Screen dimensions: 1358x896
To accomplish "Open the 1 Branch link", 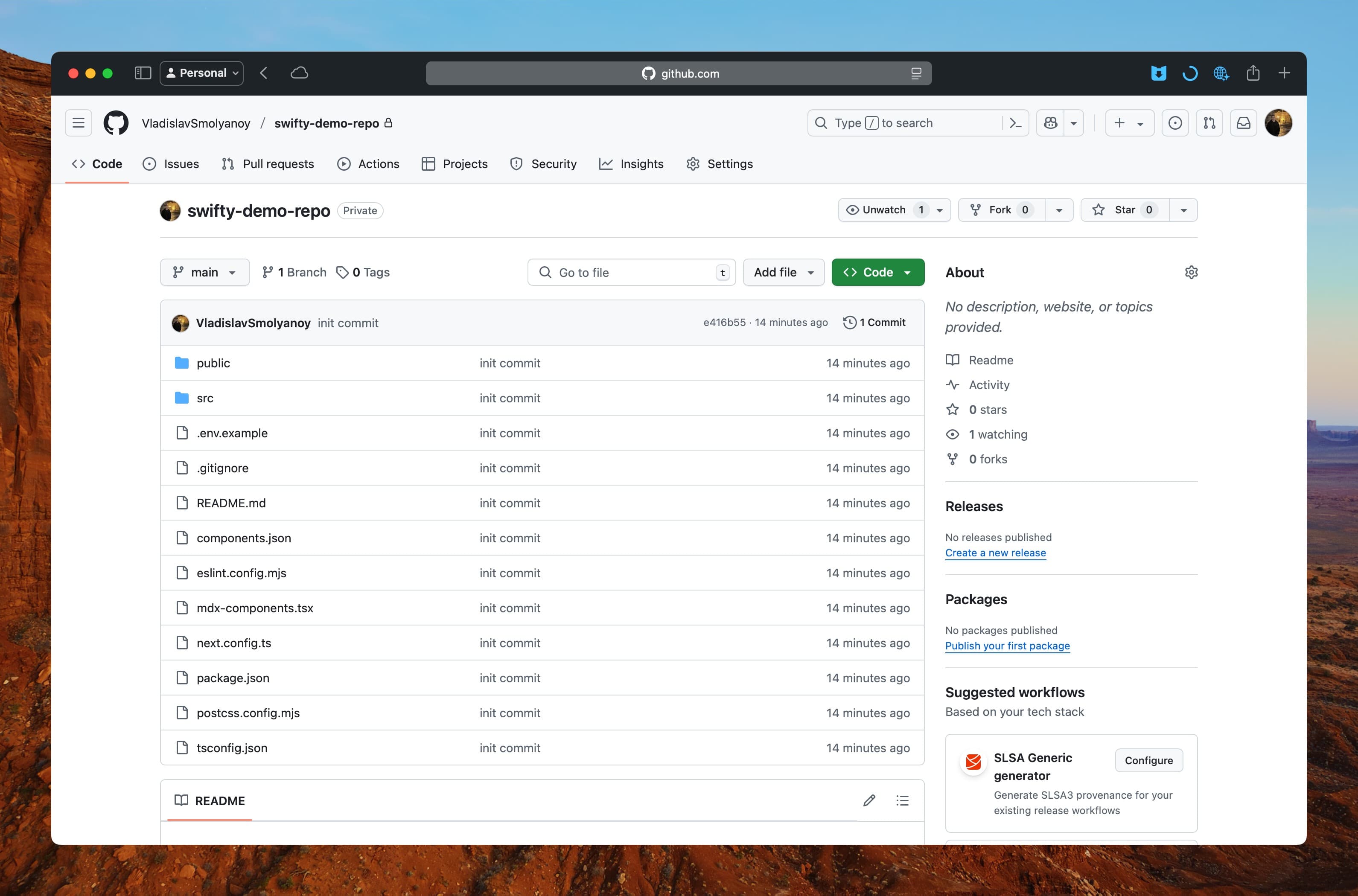I will (x=294, y=272).
